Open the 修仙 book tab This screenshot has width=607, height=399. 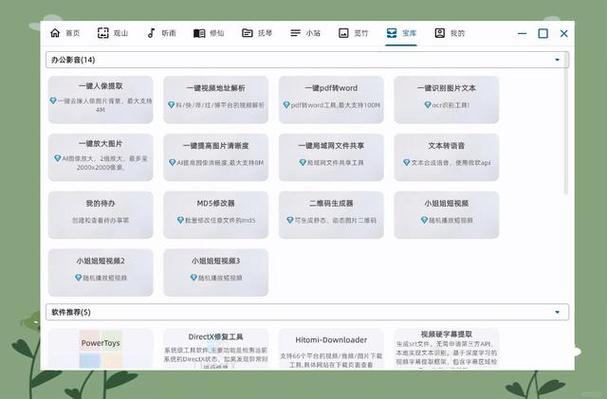click(x=209, y=33)
